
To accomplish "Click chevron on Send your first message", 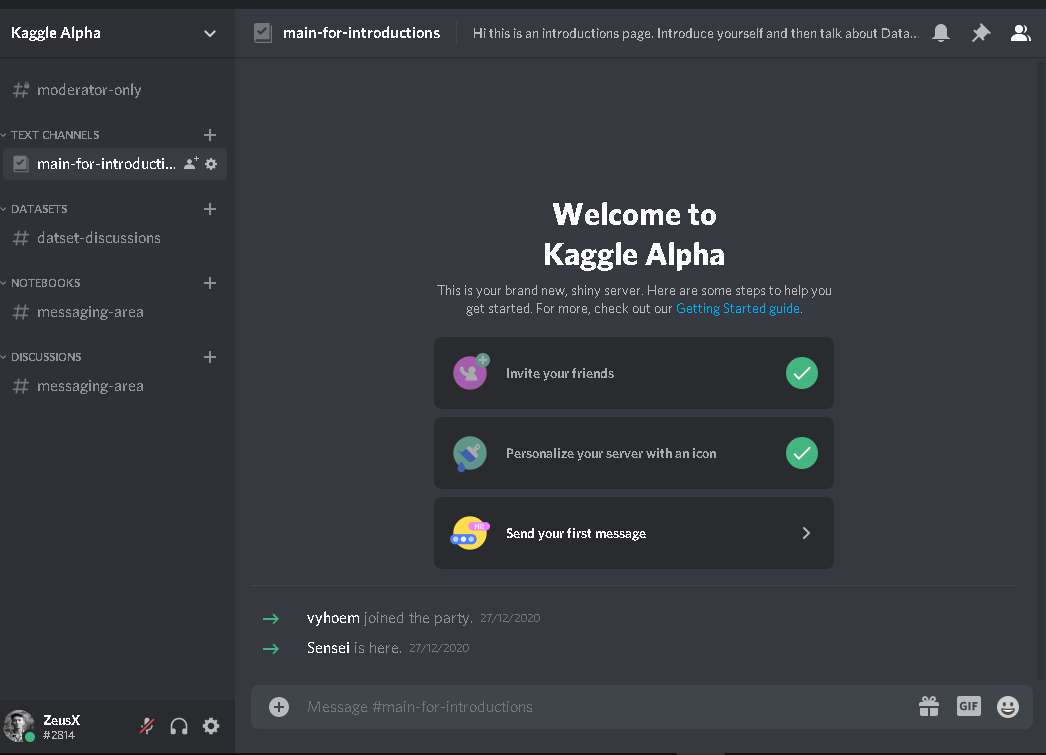I will coord(806,533).
